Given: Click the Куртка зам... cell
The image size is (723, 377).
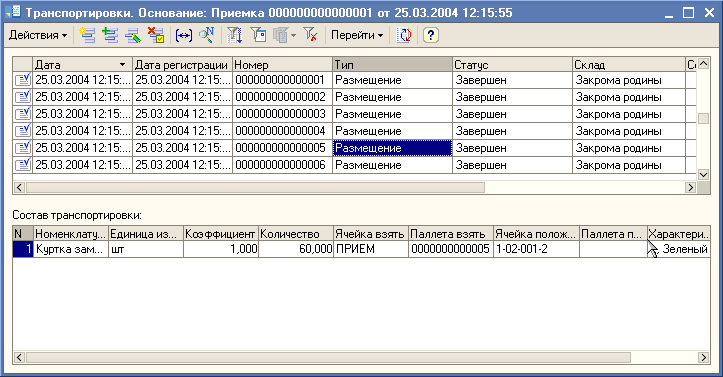Looking at the screenshot, I should (71, 249).
